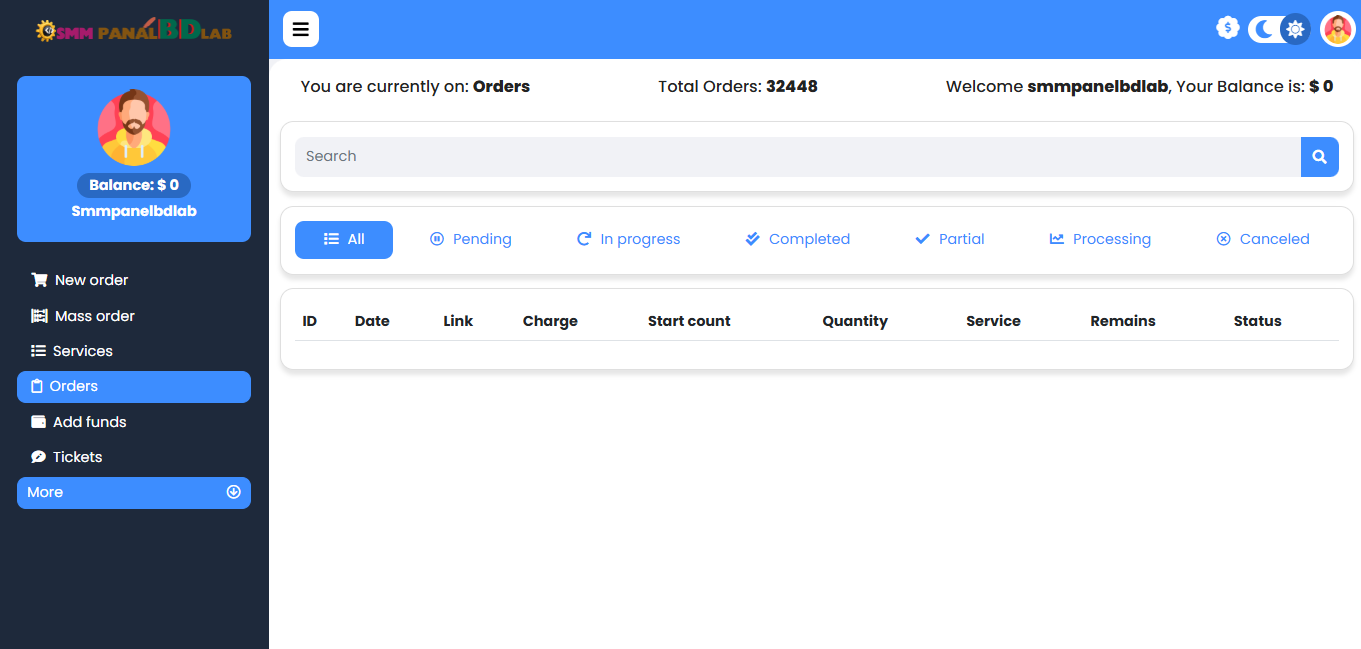1361x649 pixels.
Task: Click the Add funds wallet icon
Action: (39, 422)
